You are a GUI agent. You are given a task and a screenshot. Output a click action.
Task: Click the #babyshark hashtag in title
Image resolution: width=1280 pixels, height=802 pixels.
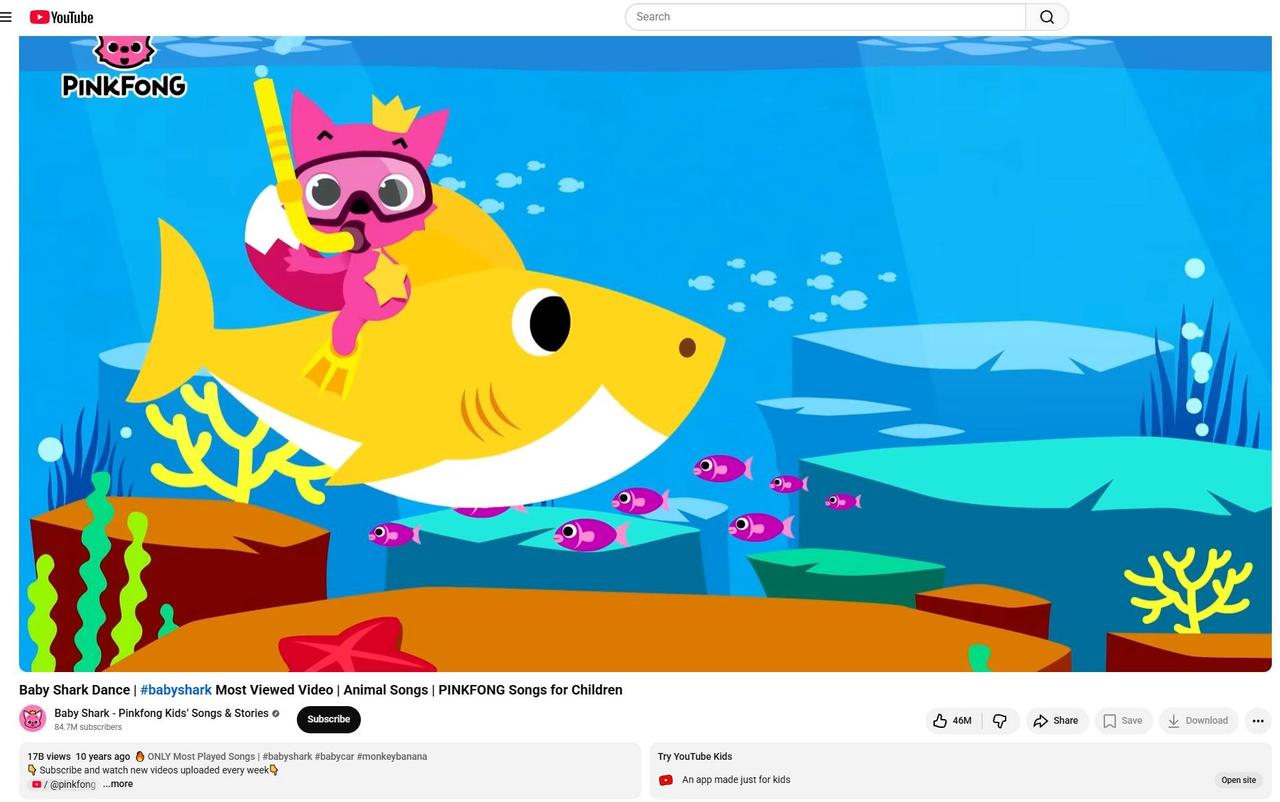click(x=176, y=690)
